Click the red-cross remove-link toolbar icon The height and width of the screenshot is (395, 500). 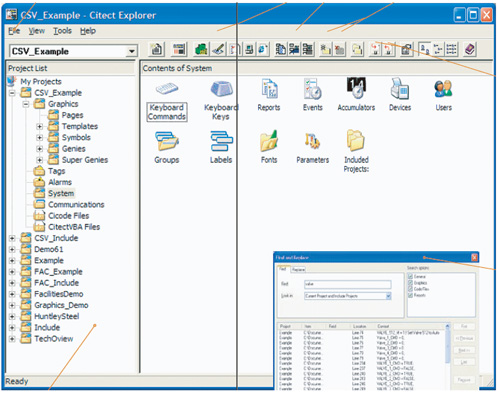tap(339, 50)
